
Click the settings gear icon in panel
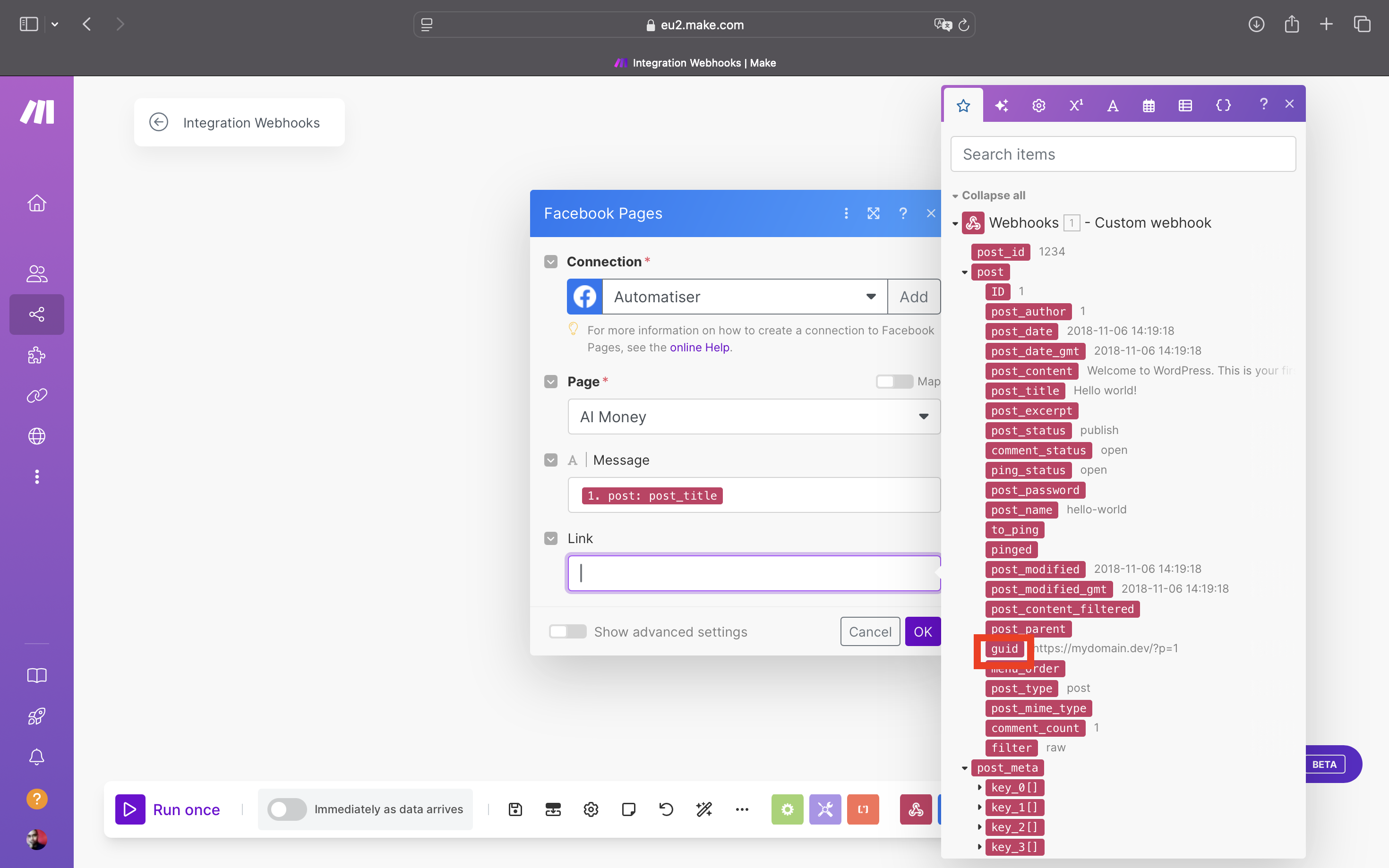(x=1038, y=105)
